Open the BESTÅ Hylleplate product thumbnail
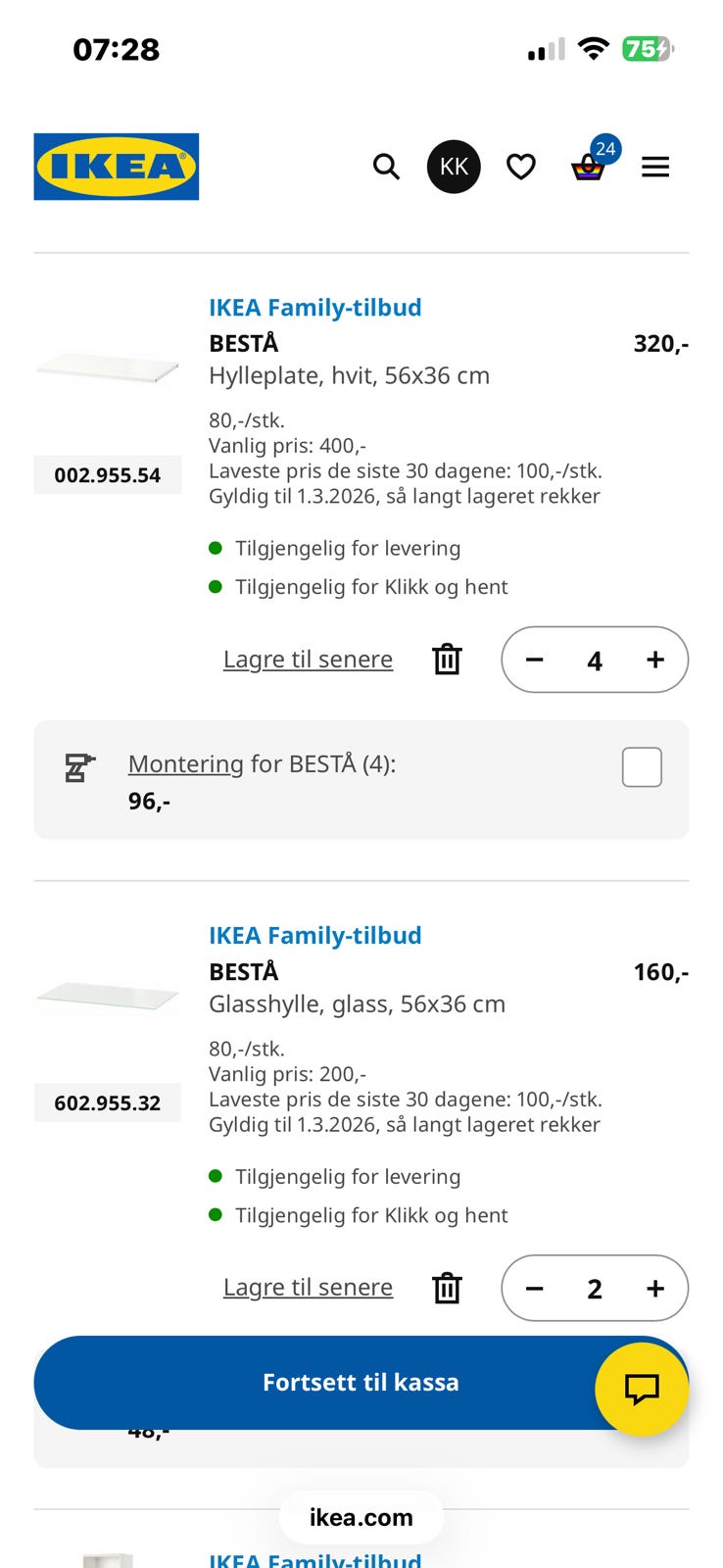Screen dimensions: 723x1568 [x=108, y=369]
